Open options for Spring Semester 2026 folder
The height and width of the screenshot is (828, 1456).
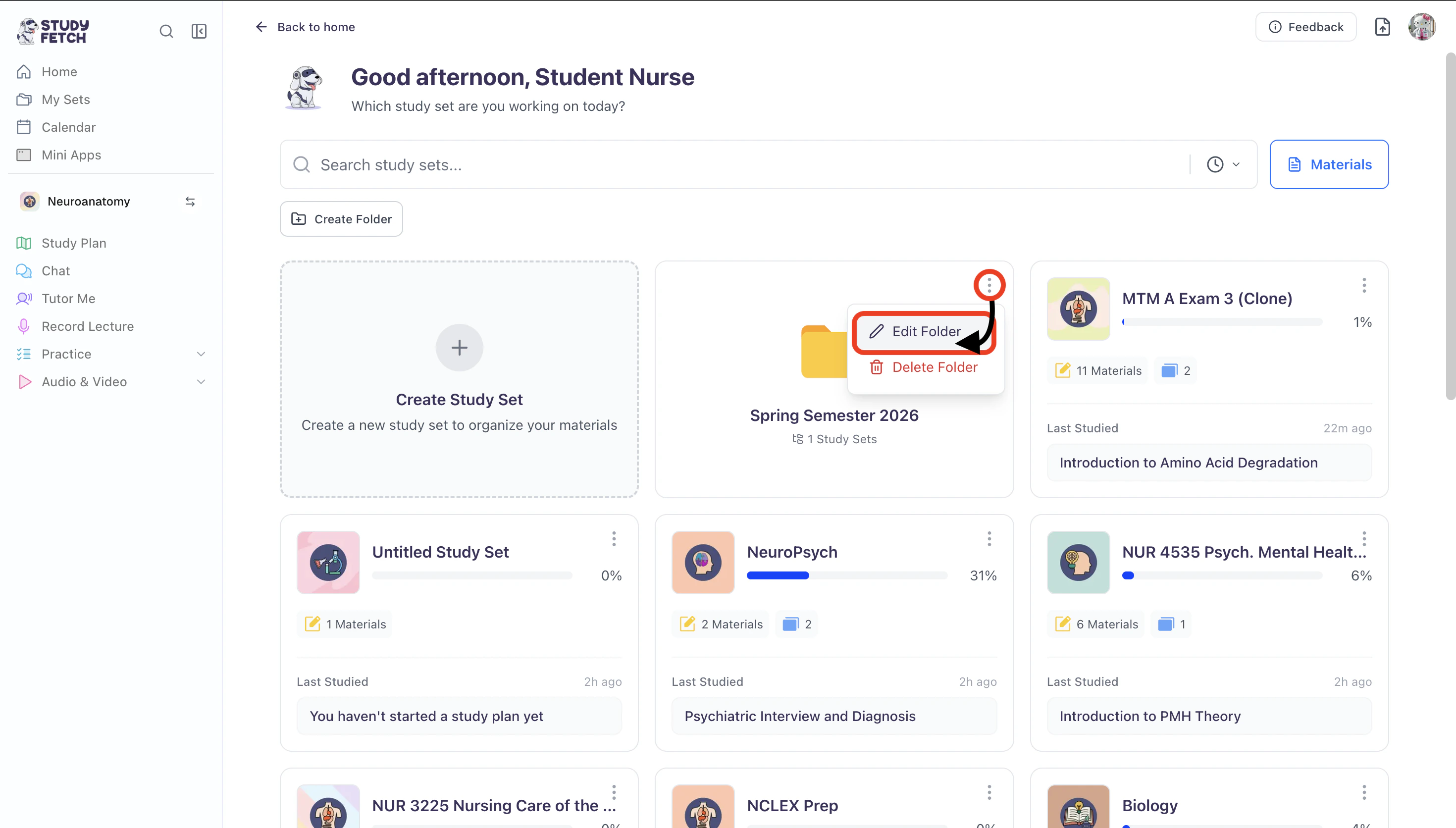point(989,285)
